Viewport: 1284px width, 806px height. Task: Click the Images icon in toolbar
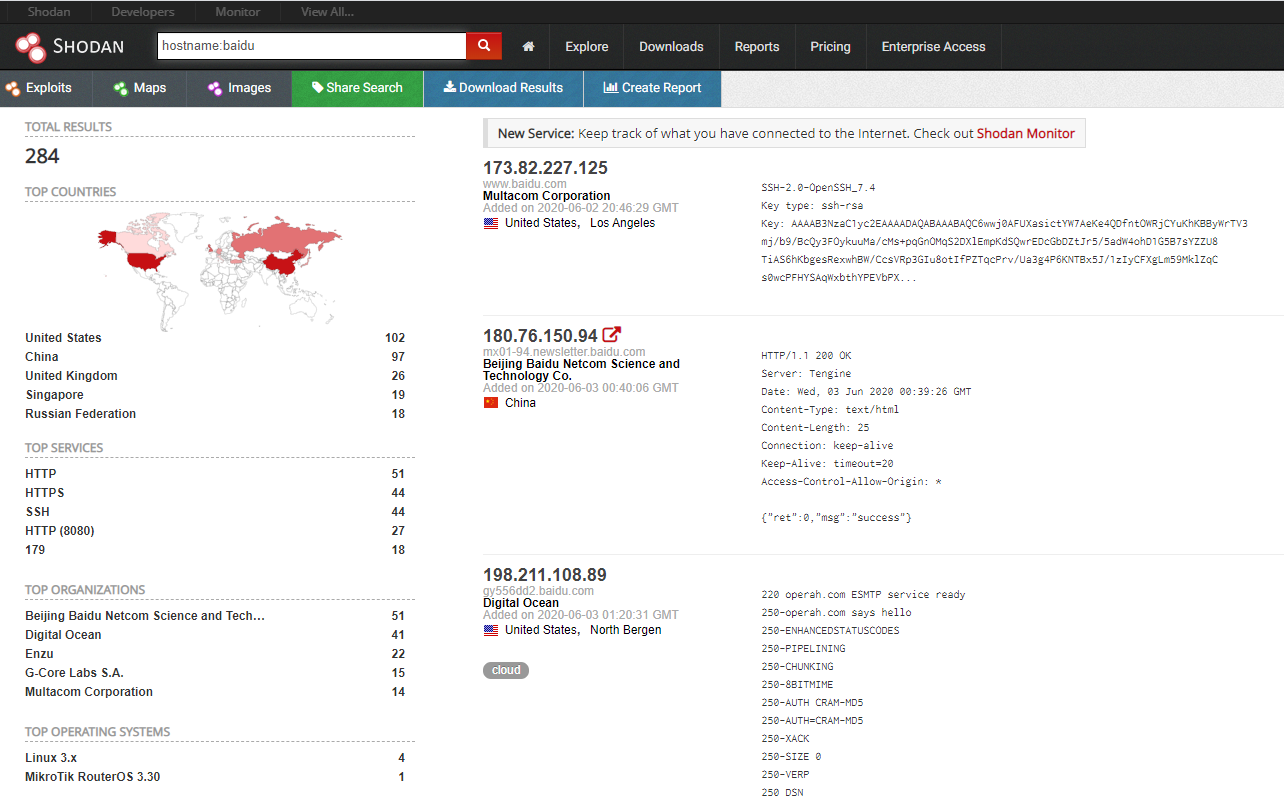215,88
